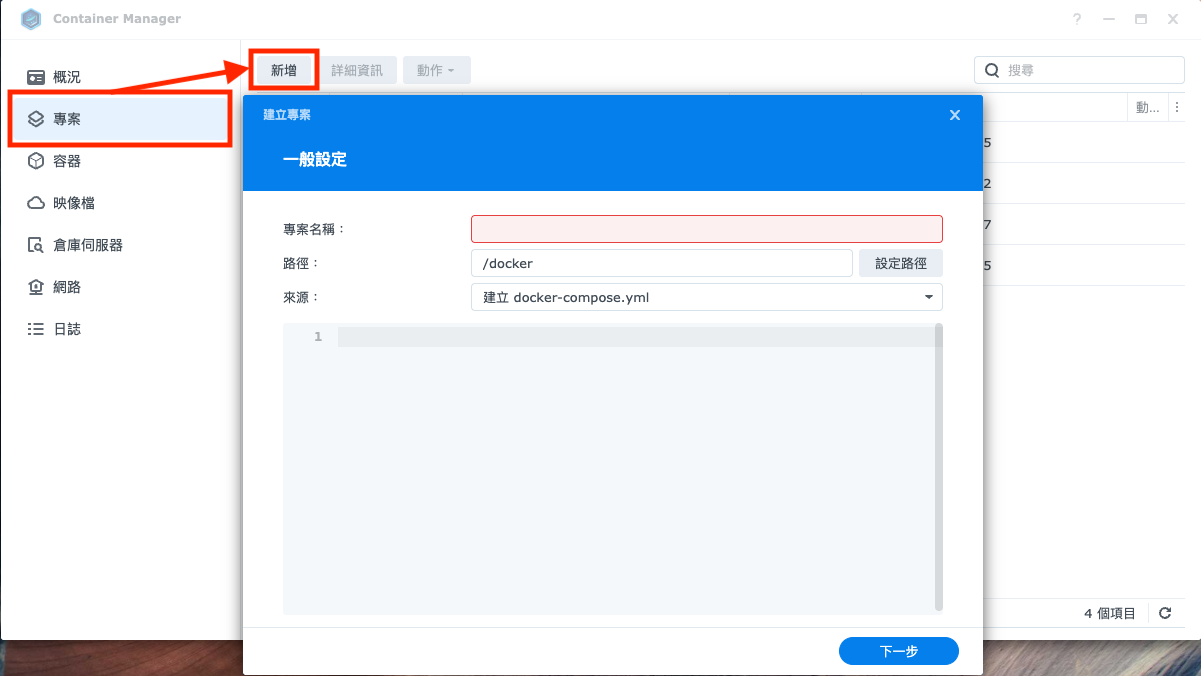Click the vertical dots column options icon
This screenshot has width=1201, height=676.
tap(1177, 107)
